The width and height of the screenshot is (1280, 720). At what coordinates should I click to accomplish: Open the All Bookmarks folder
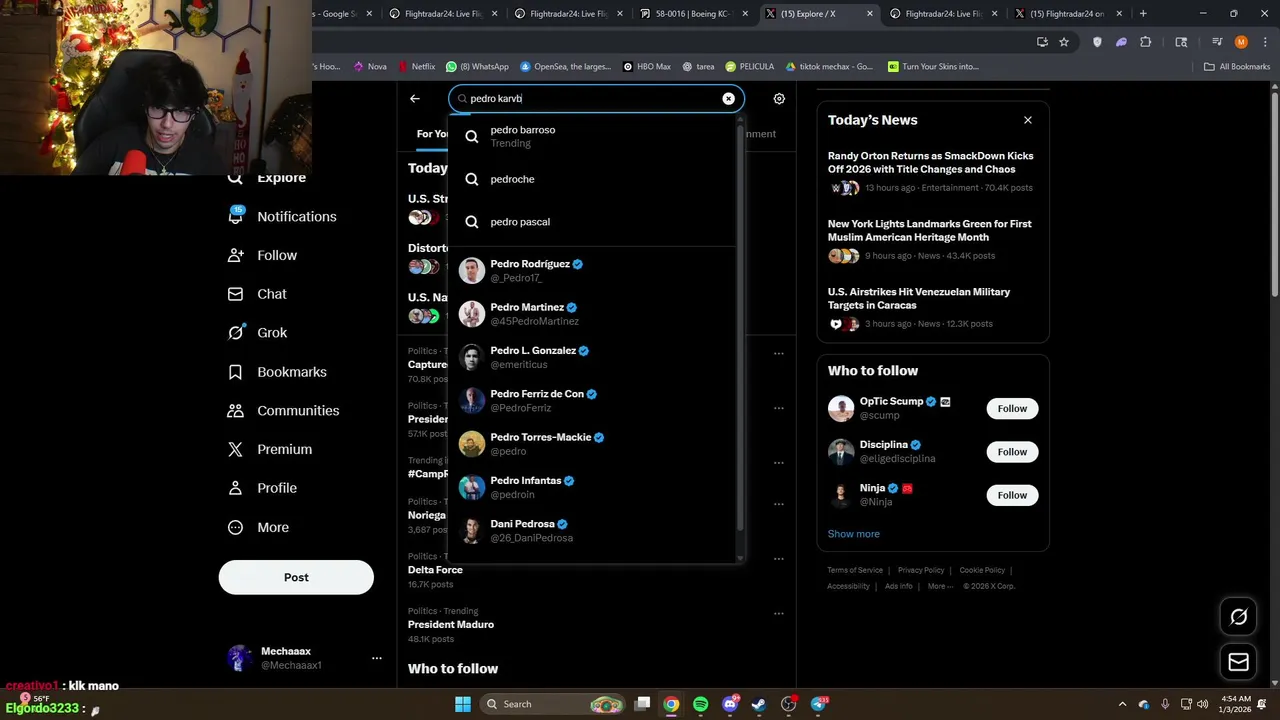point(1237,67)
